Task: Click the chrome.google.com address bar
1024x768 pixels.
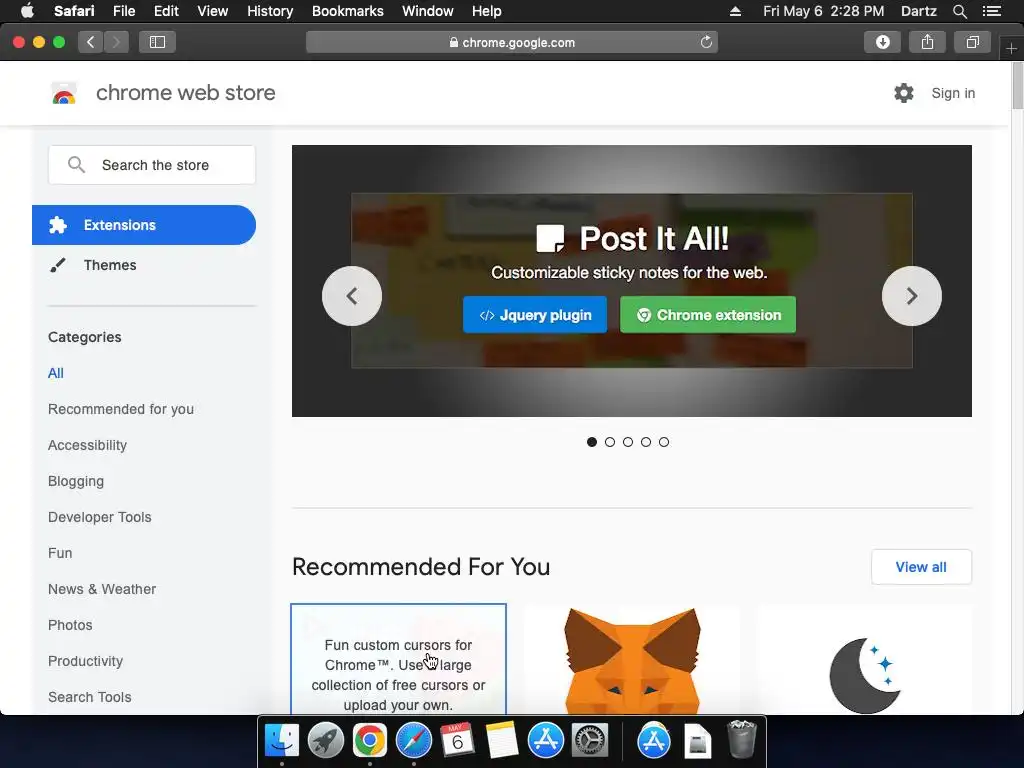Action: pos(512,42)
